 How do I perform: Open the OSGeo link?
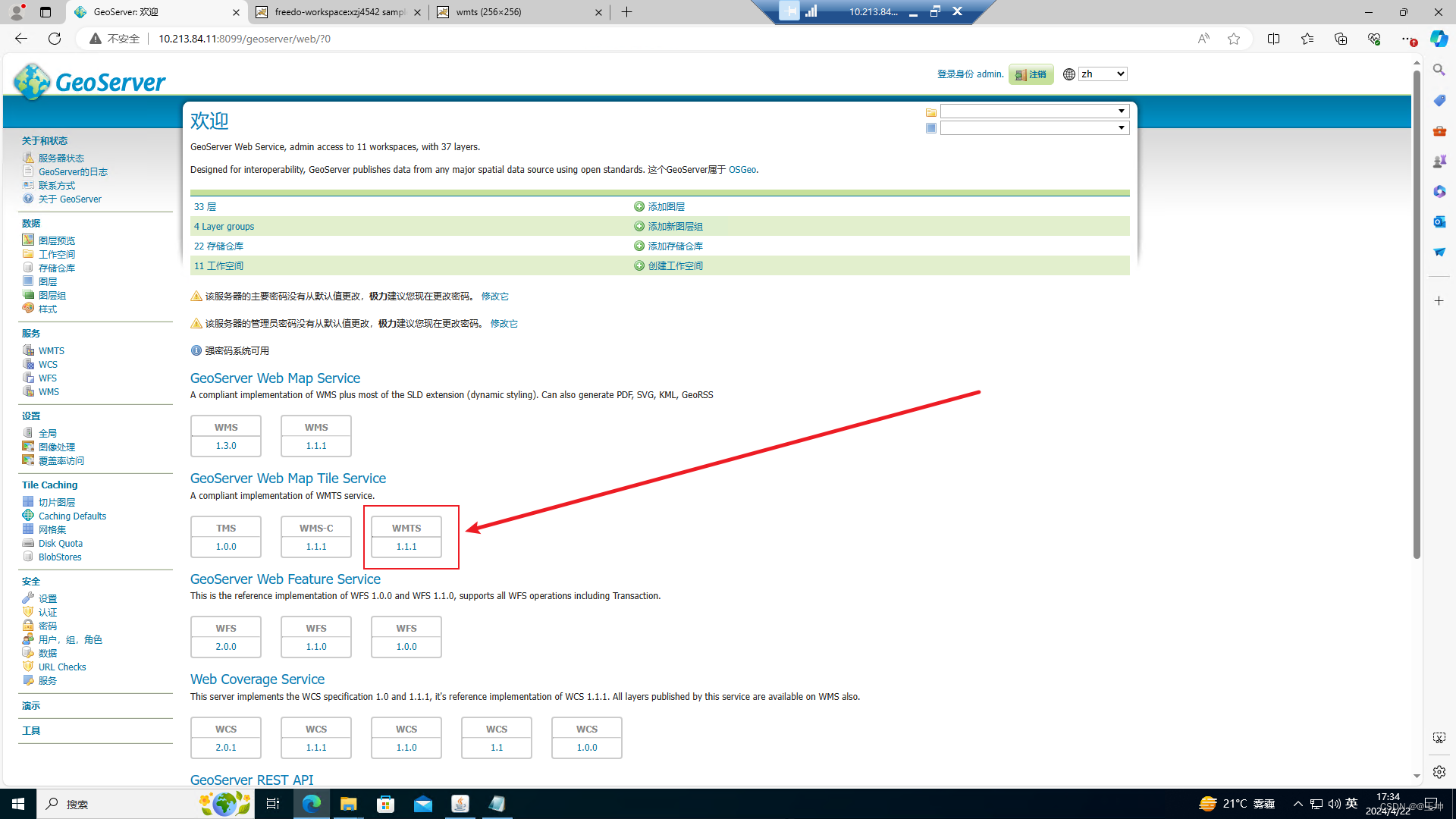point(742,170)
